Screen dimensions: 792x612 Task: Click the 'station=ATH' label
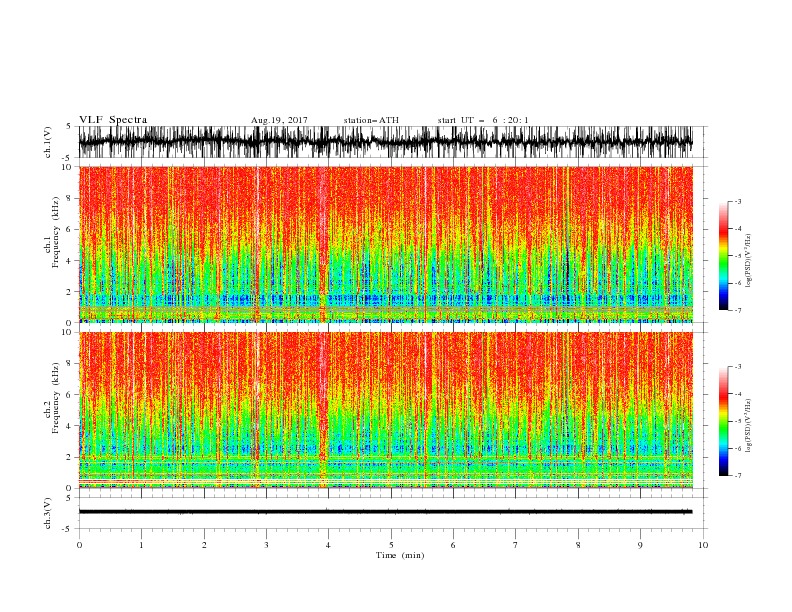coord(371,120)
